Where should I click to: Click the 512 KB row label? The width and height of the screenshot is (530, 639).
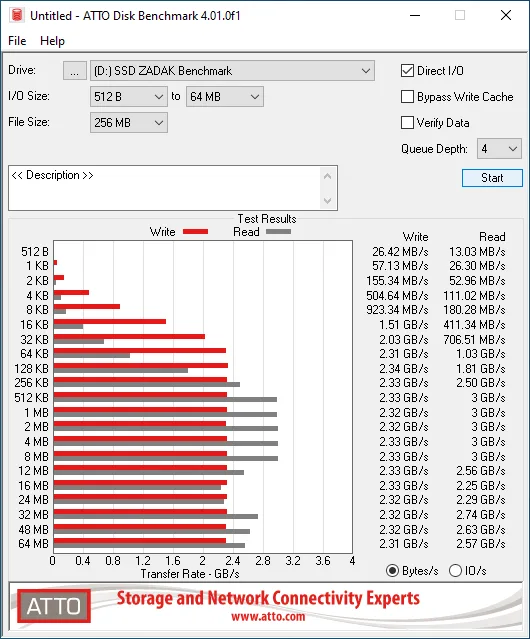click(x=31, y=398)
